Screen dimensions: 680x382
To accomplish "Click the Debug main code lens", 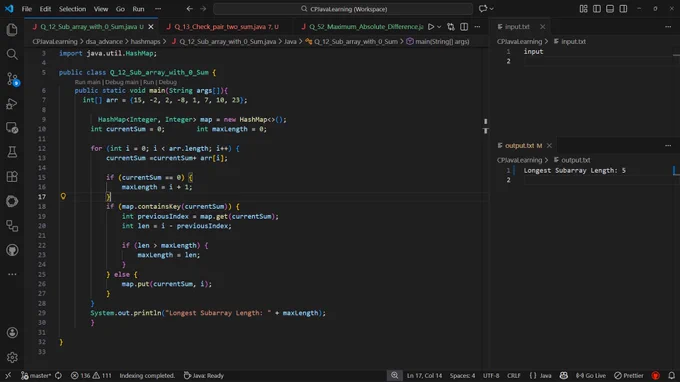I will pyautogui.click(x=122, y=82).
